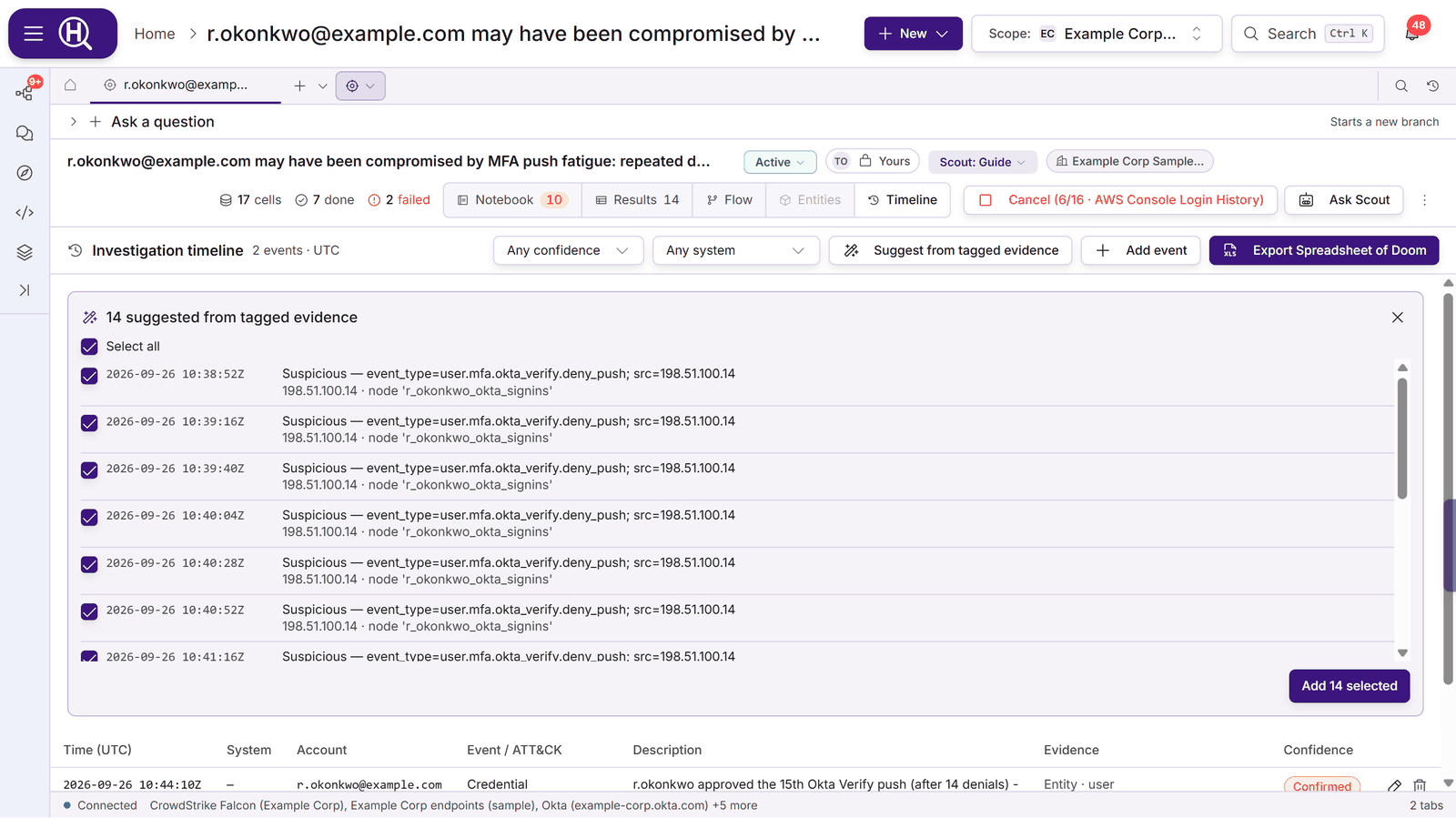The width and height of the screenshot is (1456, 818).
Task: Uncheck the 10:40:52Z suggested event
Action: (x=89, y=612)
